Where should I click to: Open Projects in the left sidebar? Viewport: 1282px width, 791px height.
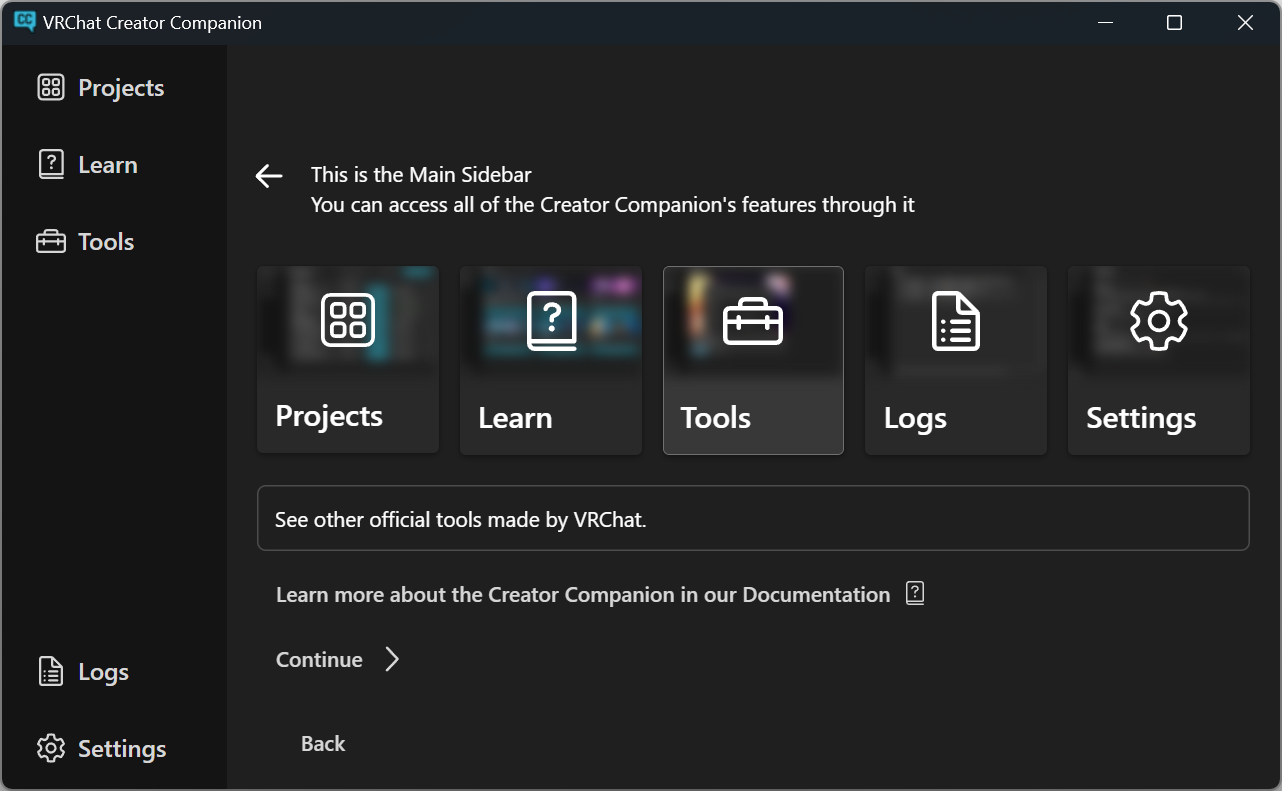point(101,88)
